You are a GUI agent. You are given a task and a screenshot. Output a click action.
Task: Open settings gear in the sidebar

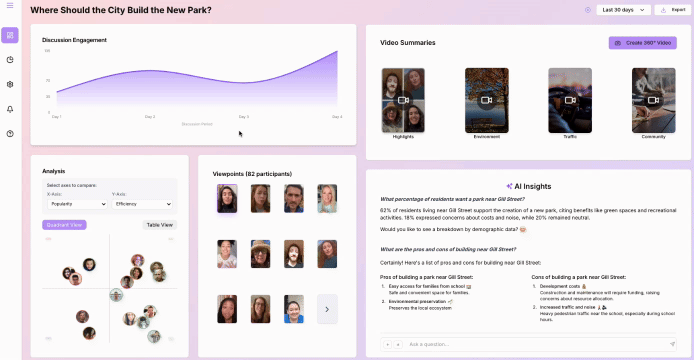(x=10, y=84)
